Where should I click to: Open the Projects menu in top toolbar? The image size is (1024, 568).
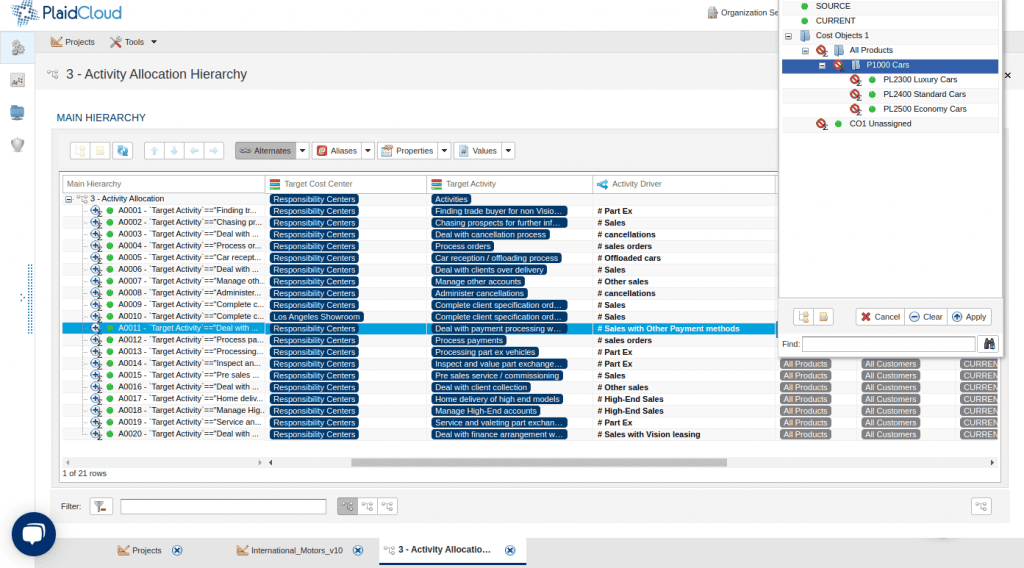[72, 42]
